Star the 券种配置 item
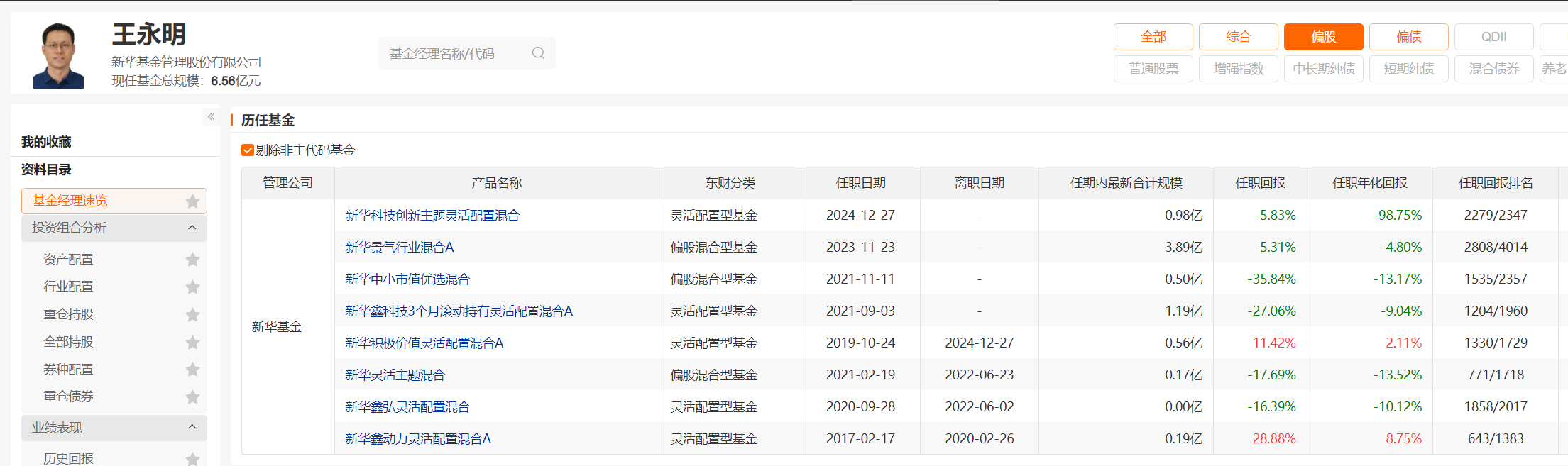Screen dimensions: 1568x466 point(192,369)
